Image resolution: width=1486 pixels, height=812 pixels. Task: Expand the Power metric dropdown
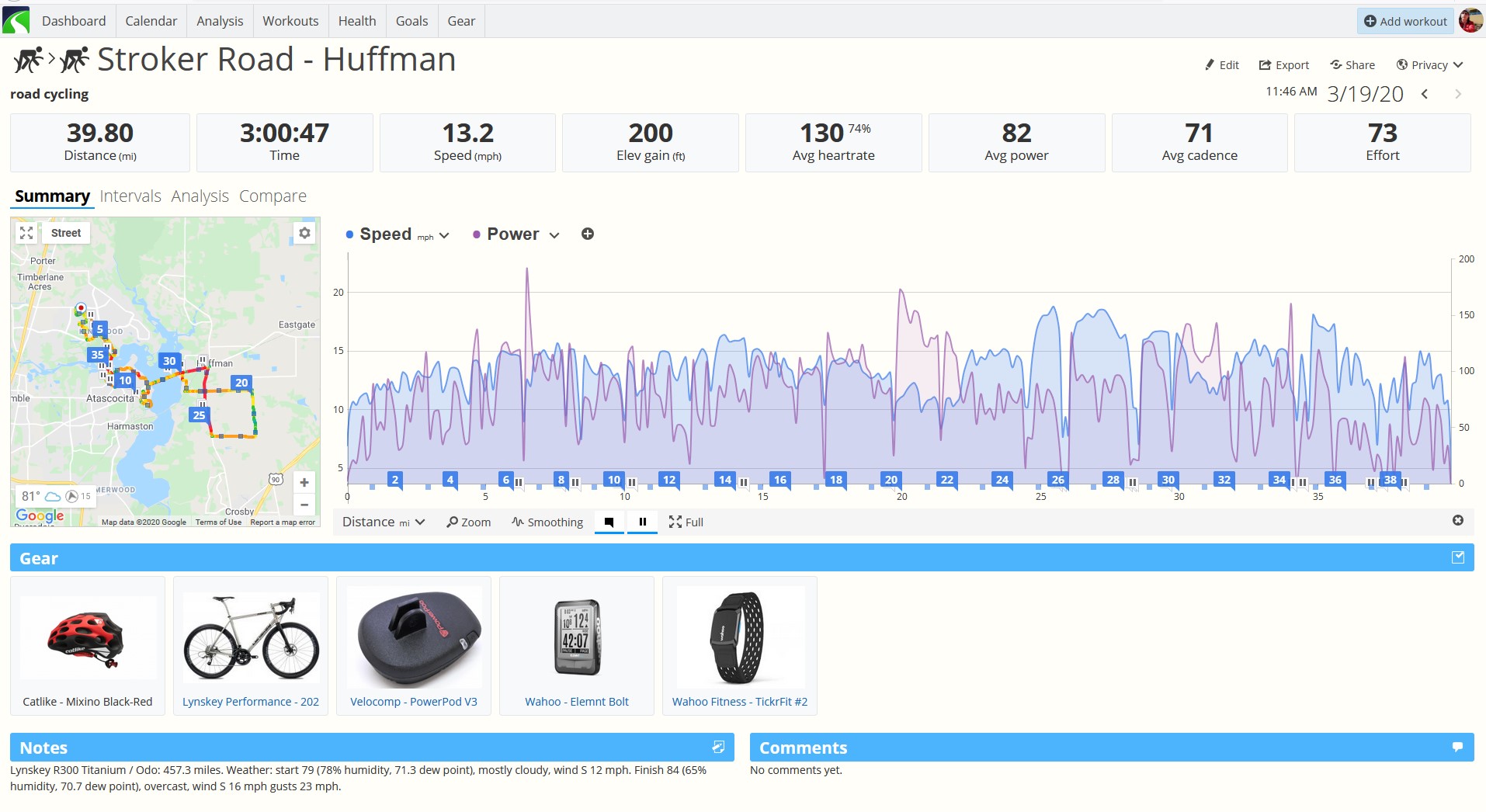[554, 235]
